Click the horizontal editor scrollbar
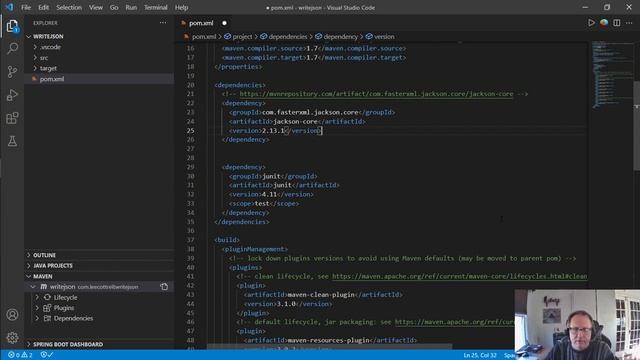Screen dimensions: 640x360 329,347
